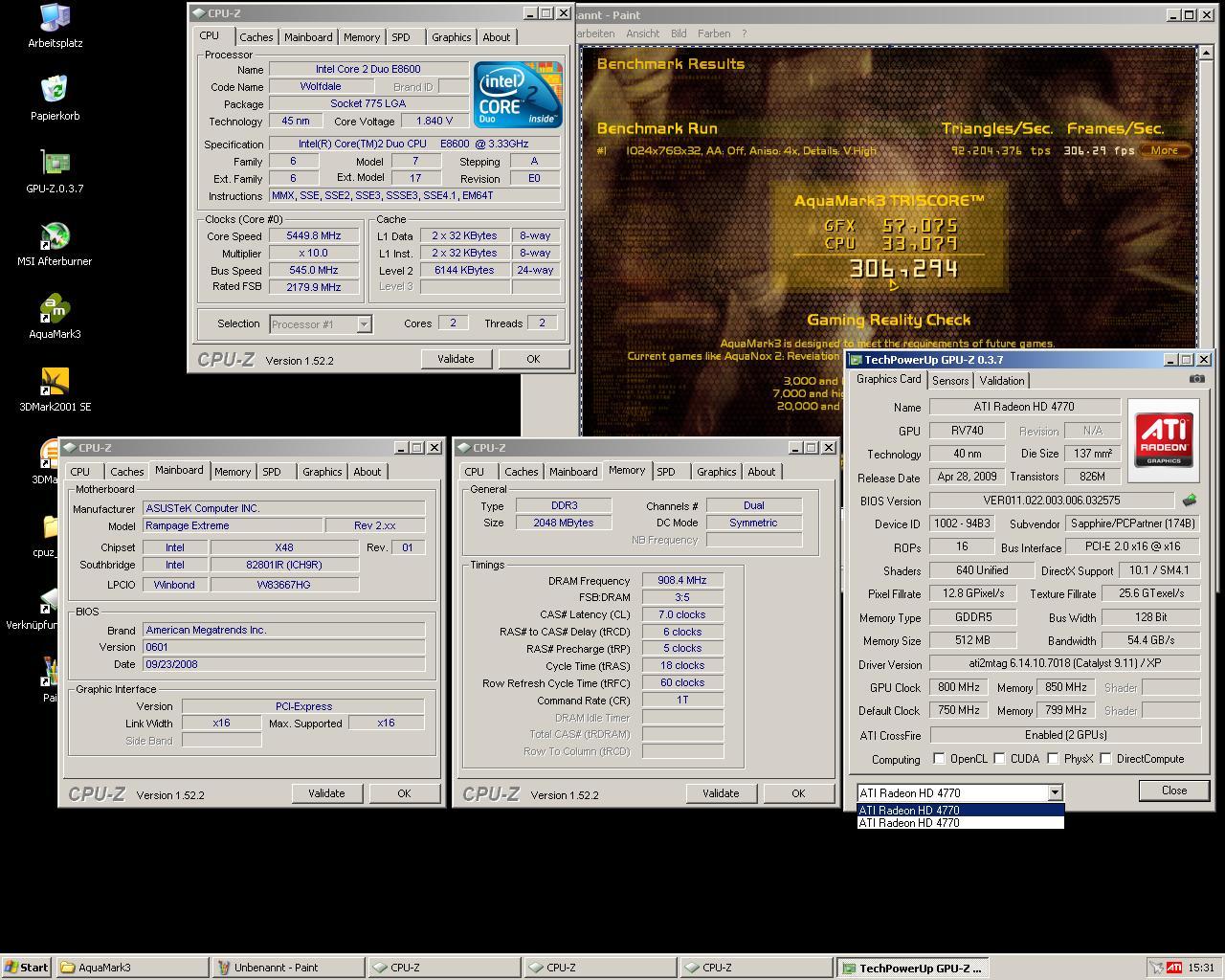This screenshot has width=1225, height=980.
Task: Launch 3DMark2001 SE desktop shortcut
Action: 56,390
